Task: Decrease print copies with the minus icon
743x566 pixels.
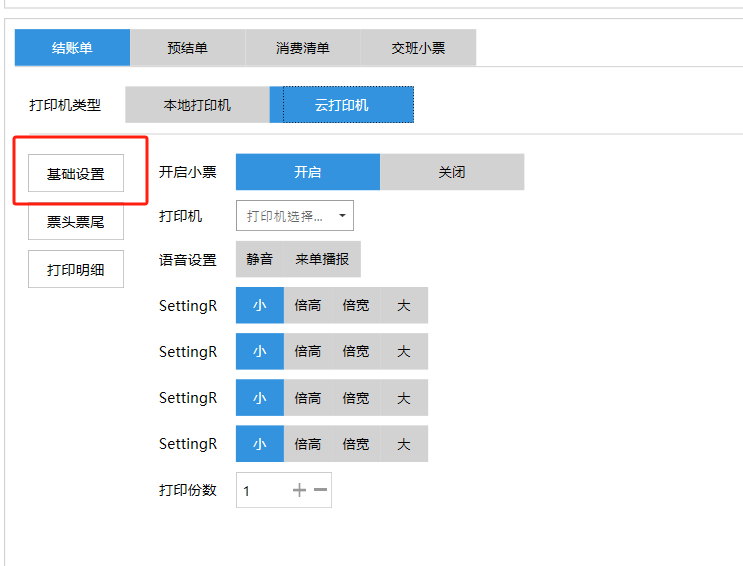Action: click(x=320, y=490)
